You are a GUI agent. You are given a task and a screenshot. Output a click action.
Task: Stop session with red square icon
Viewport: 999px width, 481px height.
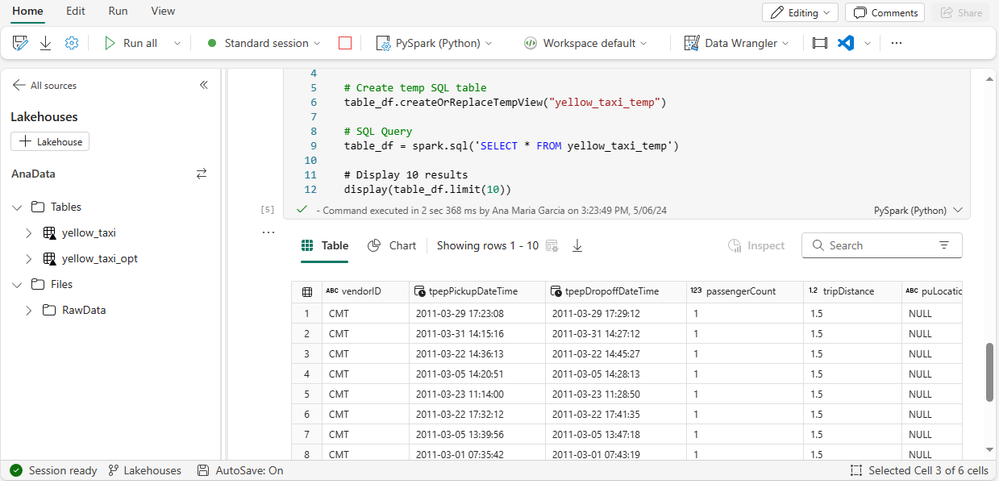(345, 43)
